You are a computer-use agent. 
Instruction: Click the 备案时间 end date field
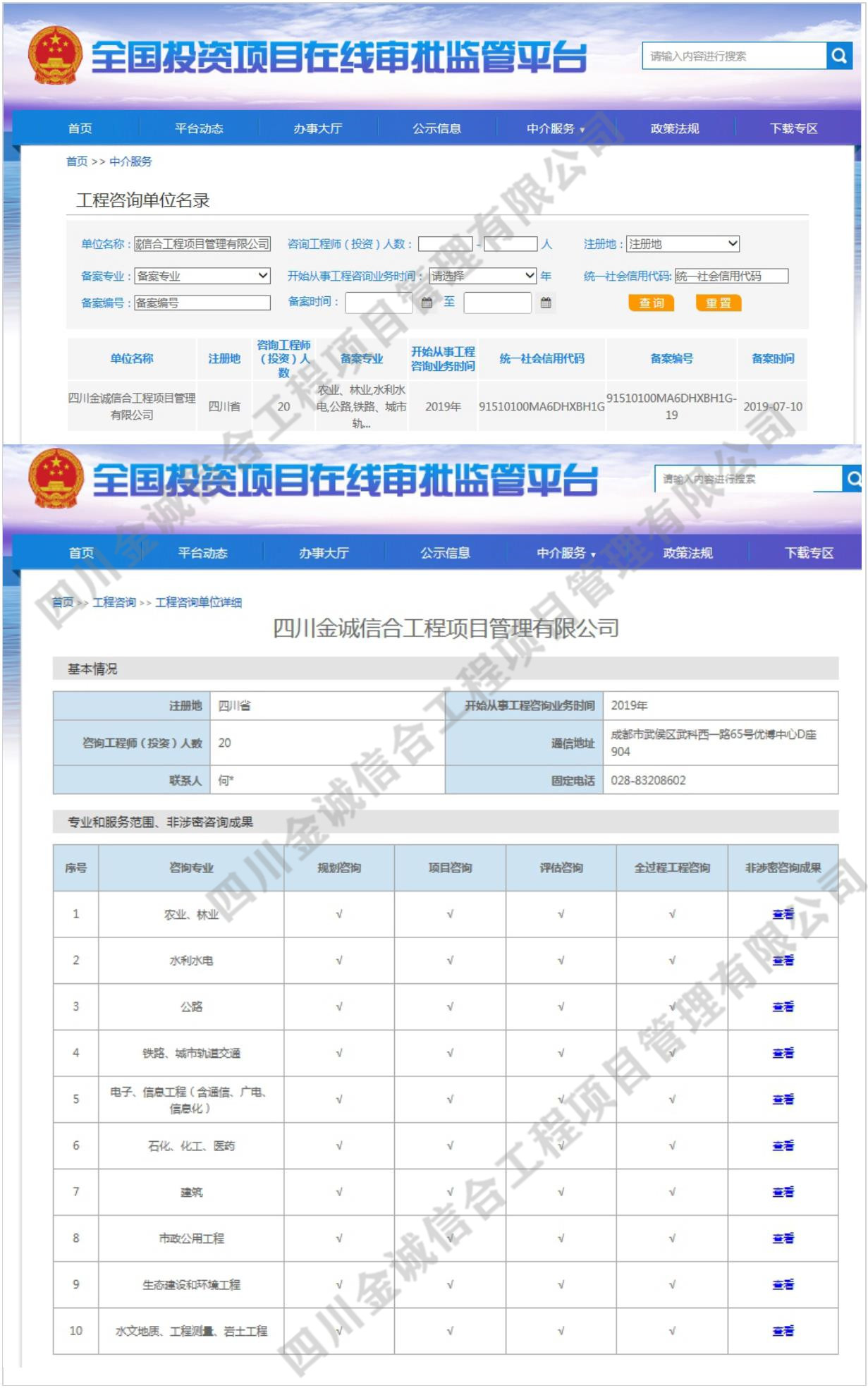[498, 303]
